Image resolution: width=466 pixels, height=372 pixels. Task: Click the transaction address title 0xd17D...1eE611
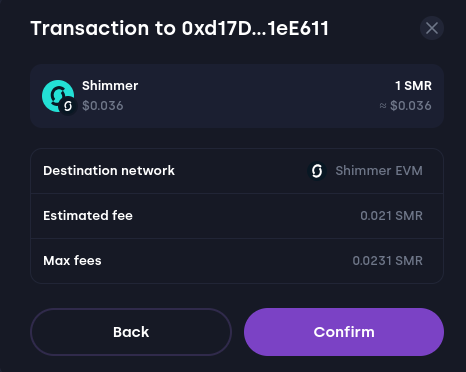coord(255,28)
